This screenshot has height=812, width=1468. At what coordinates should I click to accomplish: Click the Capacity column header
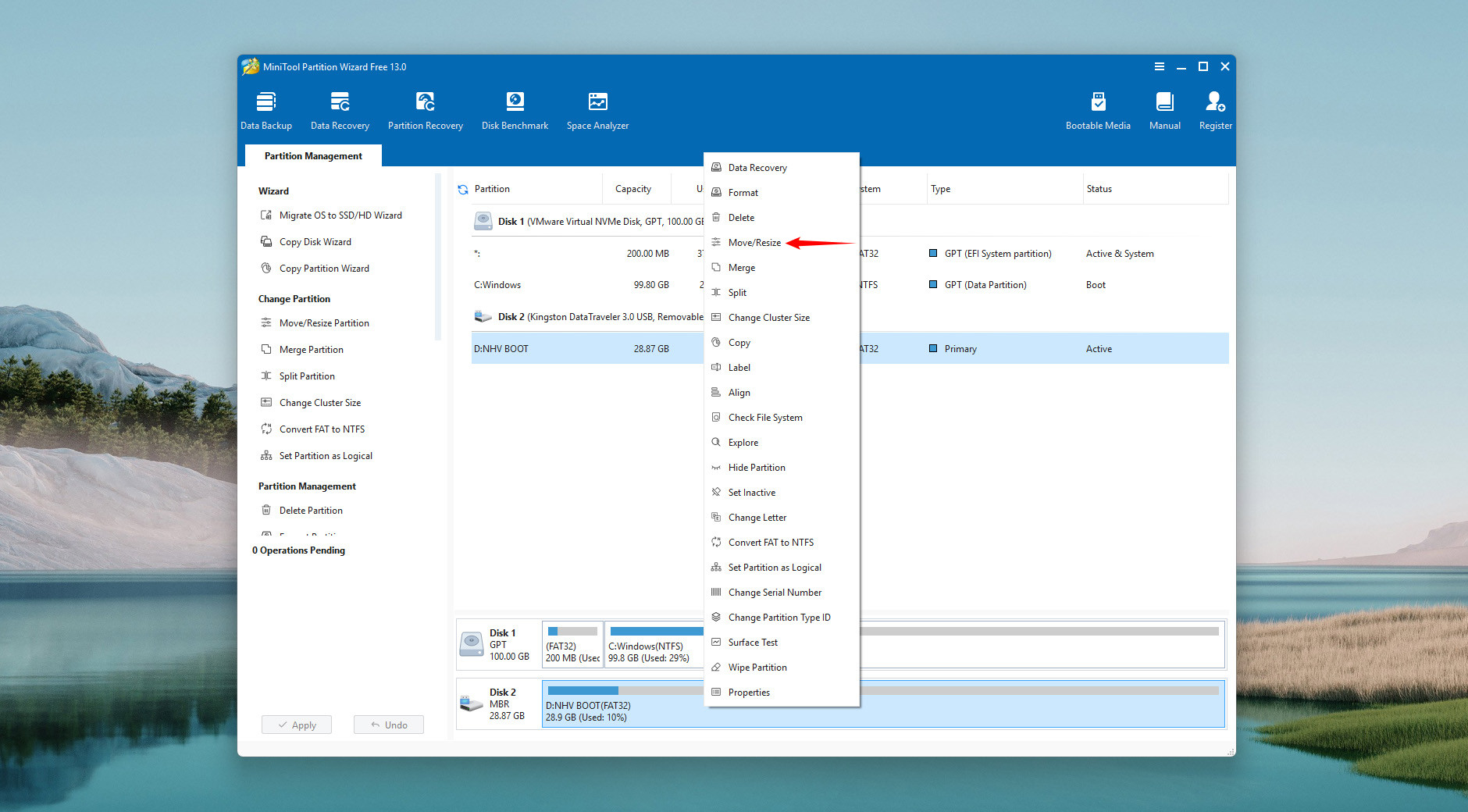tap(632, 189)
